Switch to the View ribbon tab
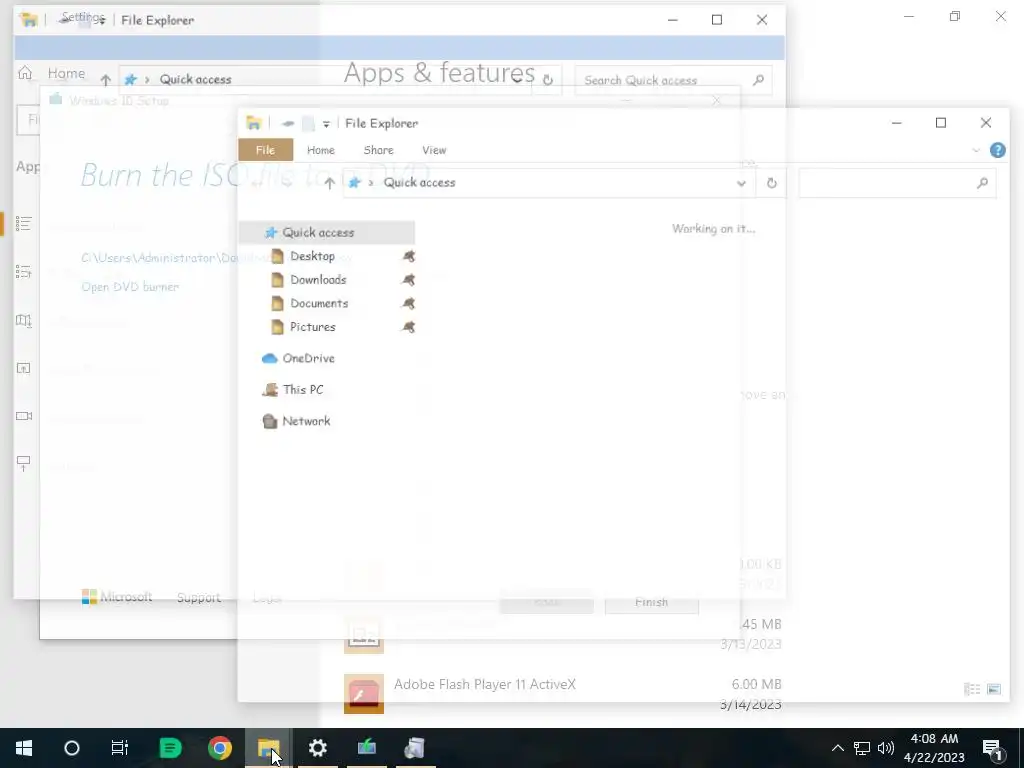Viewport: 1024px width, 768px height. 434,150
